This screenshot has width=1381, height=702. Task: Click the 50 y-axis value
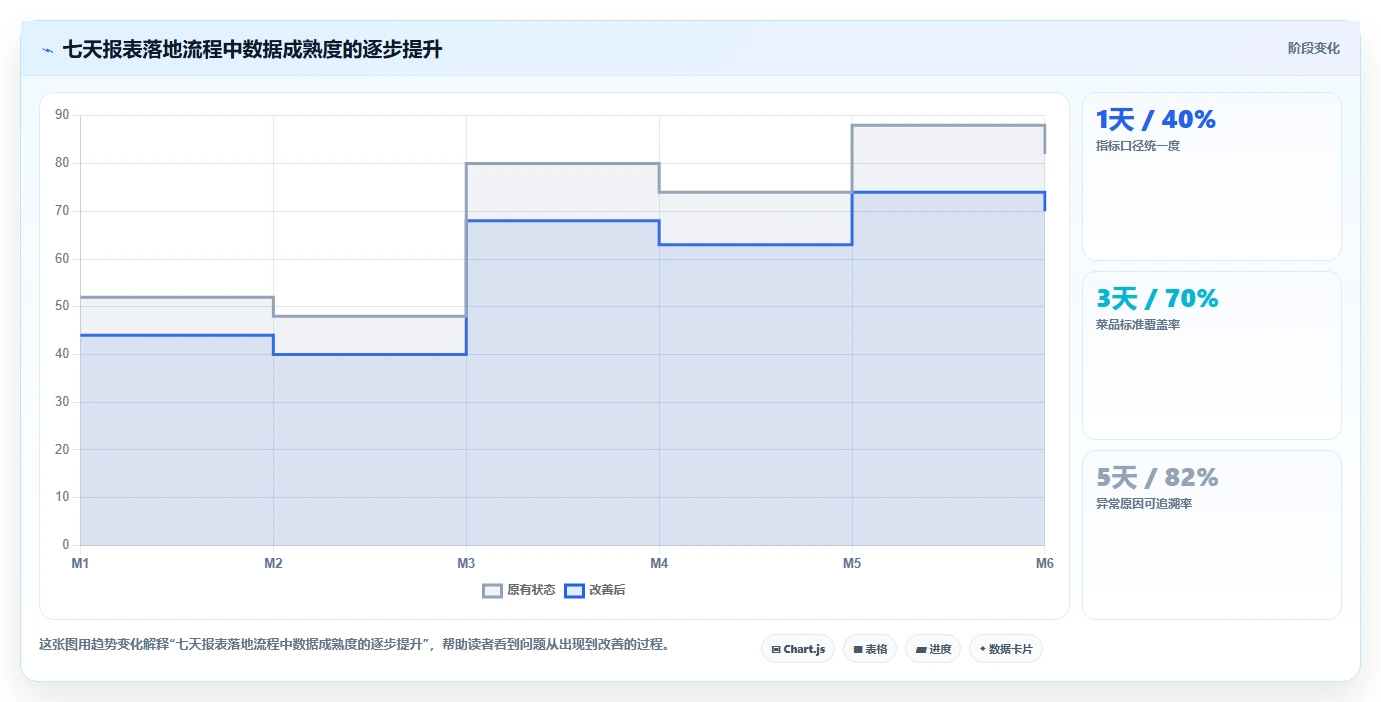[62, 306]
